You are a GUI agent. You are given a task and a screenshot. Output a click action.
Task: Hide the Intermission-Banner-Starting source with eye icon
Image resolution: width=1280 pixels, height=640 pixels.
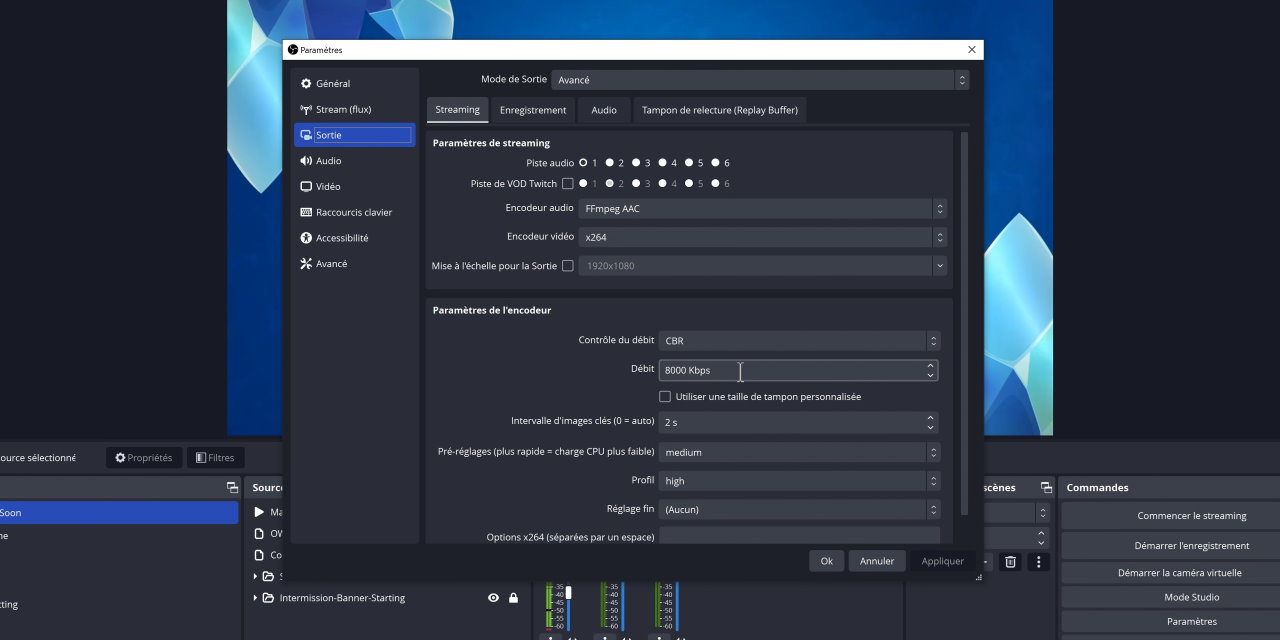pos(493,598)
